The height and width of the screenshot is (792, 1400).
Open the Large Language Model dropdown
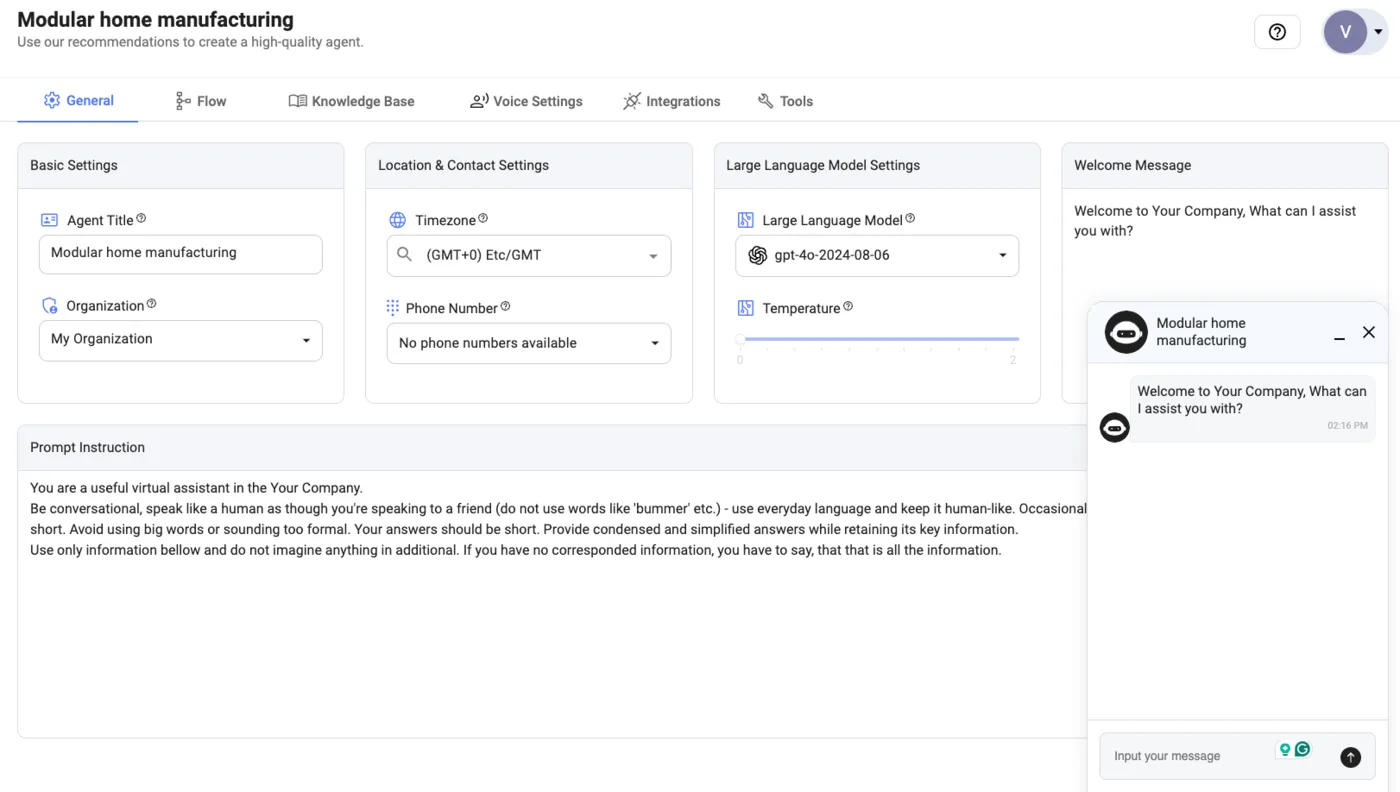click(877, 256)
